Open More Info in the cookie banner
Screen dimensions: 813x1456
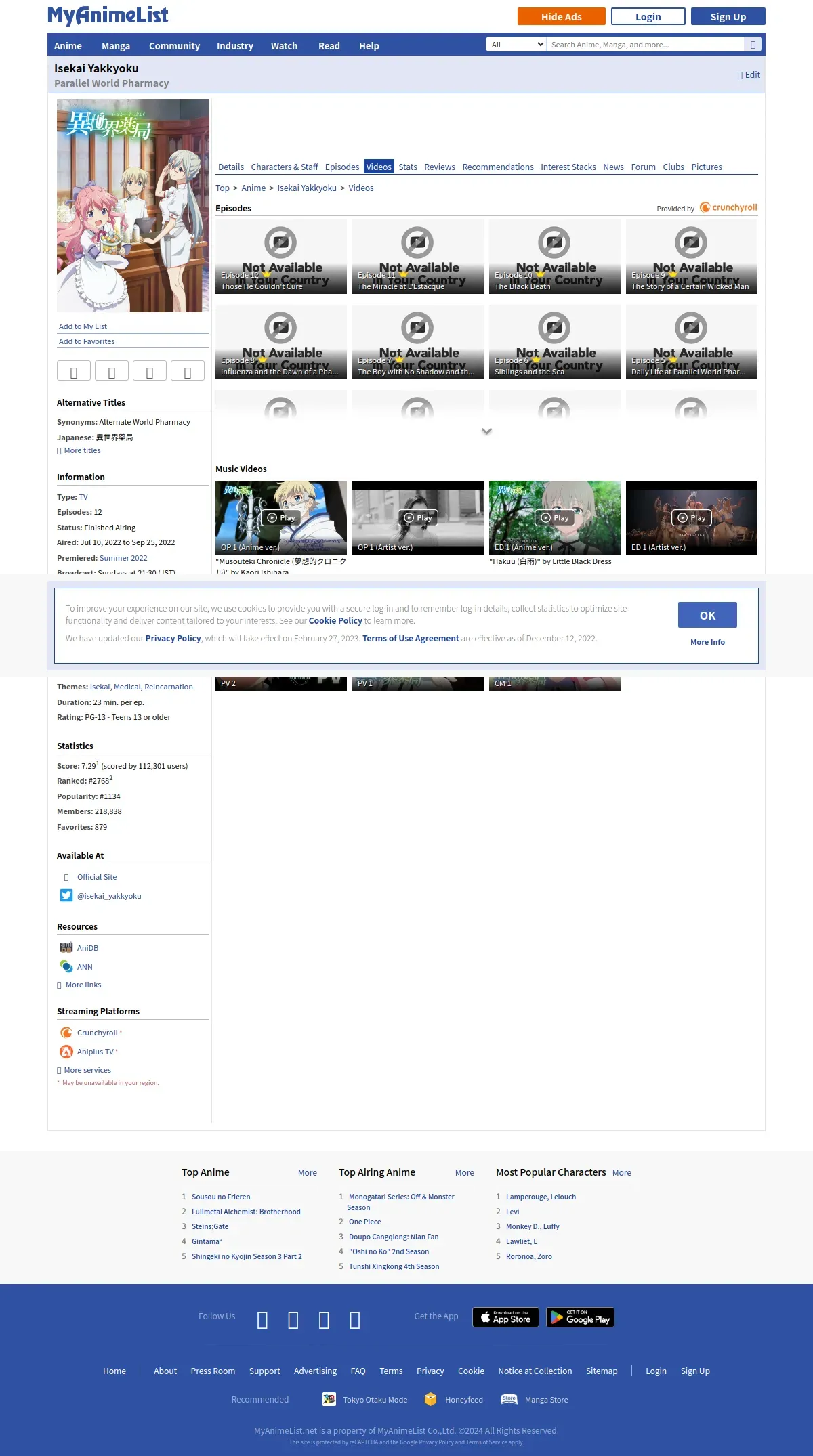[707, 642]
